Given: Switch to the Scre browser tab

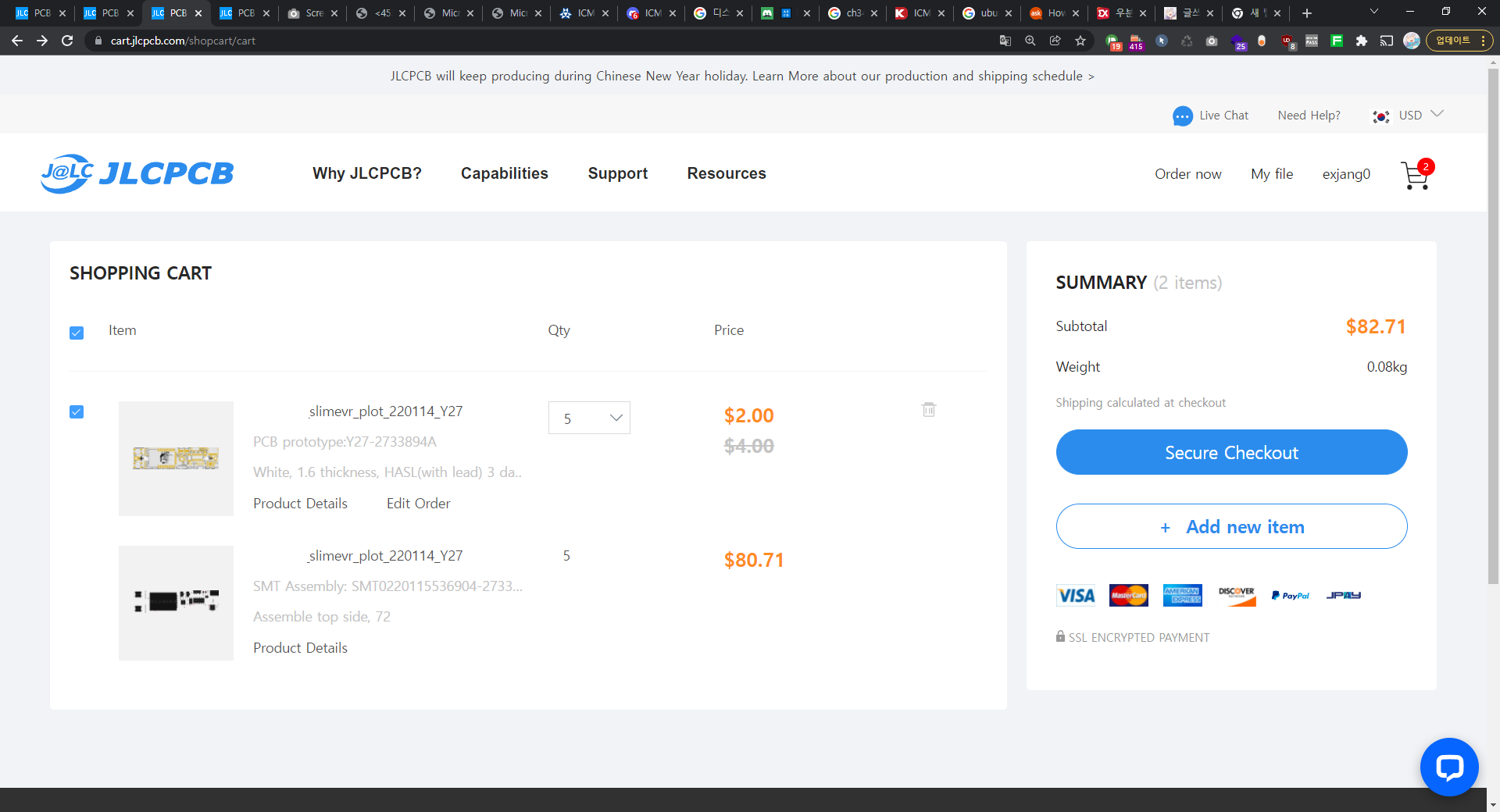Looking at the screenshot, I should (312, 13).
